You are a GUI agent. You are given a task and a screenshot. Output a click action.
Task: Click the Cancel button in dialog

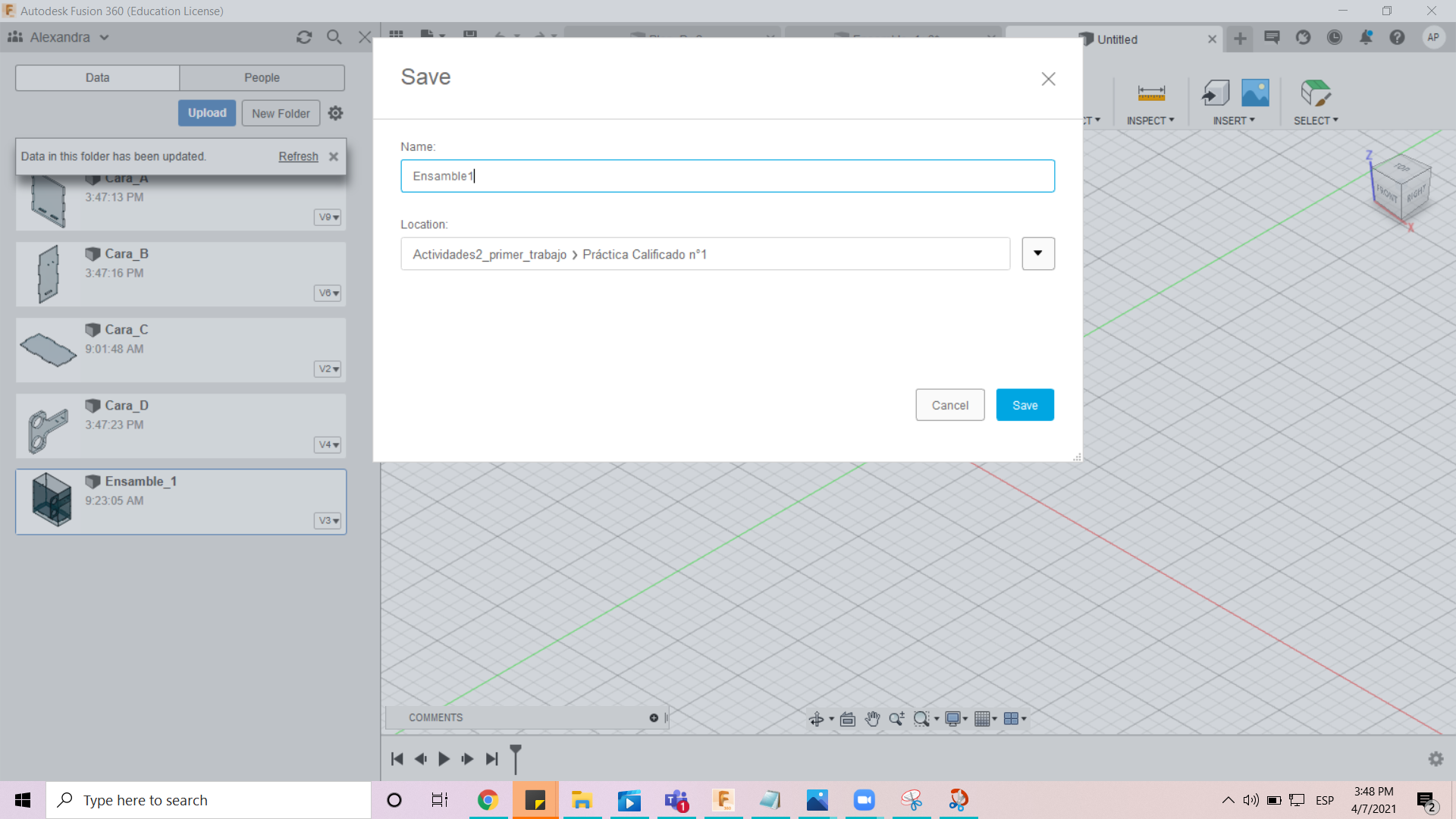pyautogui.click(x=950, y=405)
